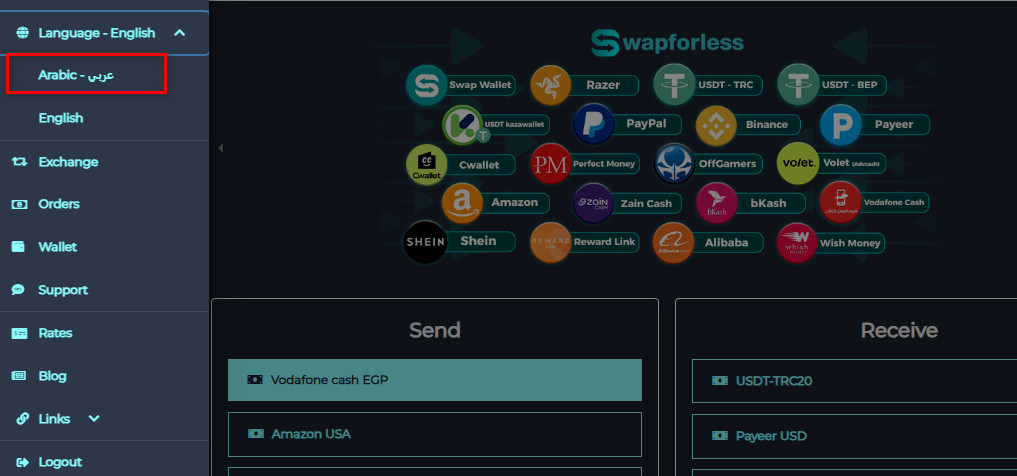Click the PayPal logo icon

click(x=593, y=125)
